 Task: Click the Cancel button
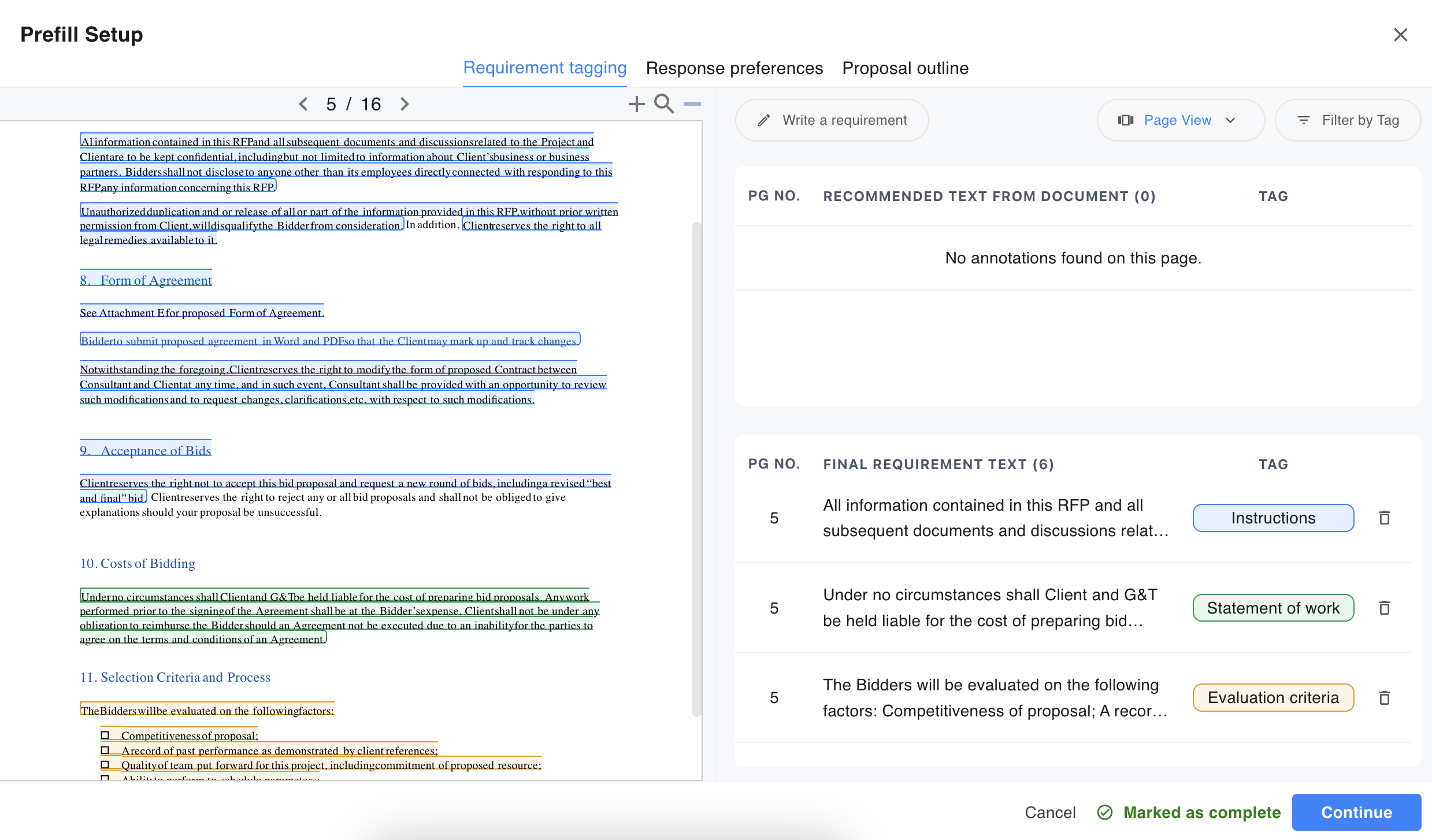(1050, 812)
